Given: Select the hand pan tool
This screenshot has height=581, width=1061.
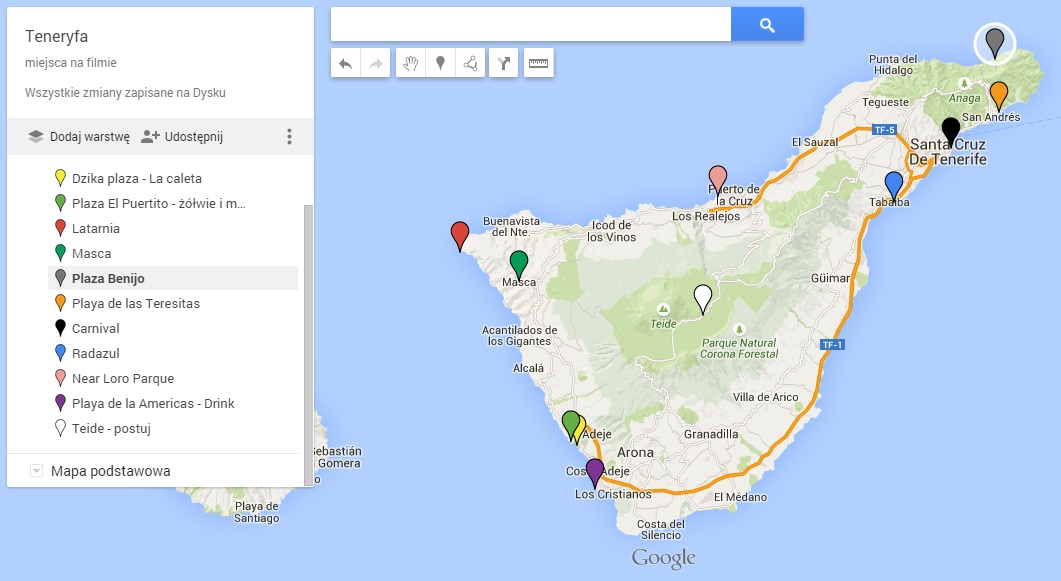Looking at the screenshot, I should pos(411,63).
